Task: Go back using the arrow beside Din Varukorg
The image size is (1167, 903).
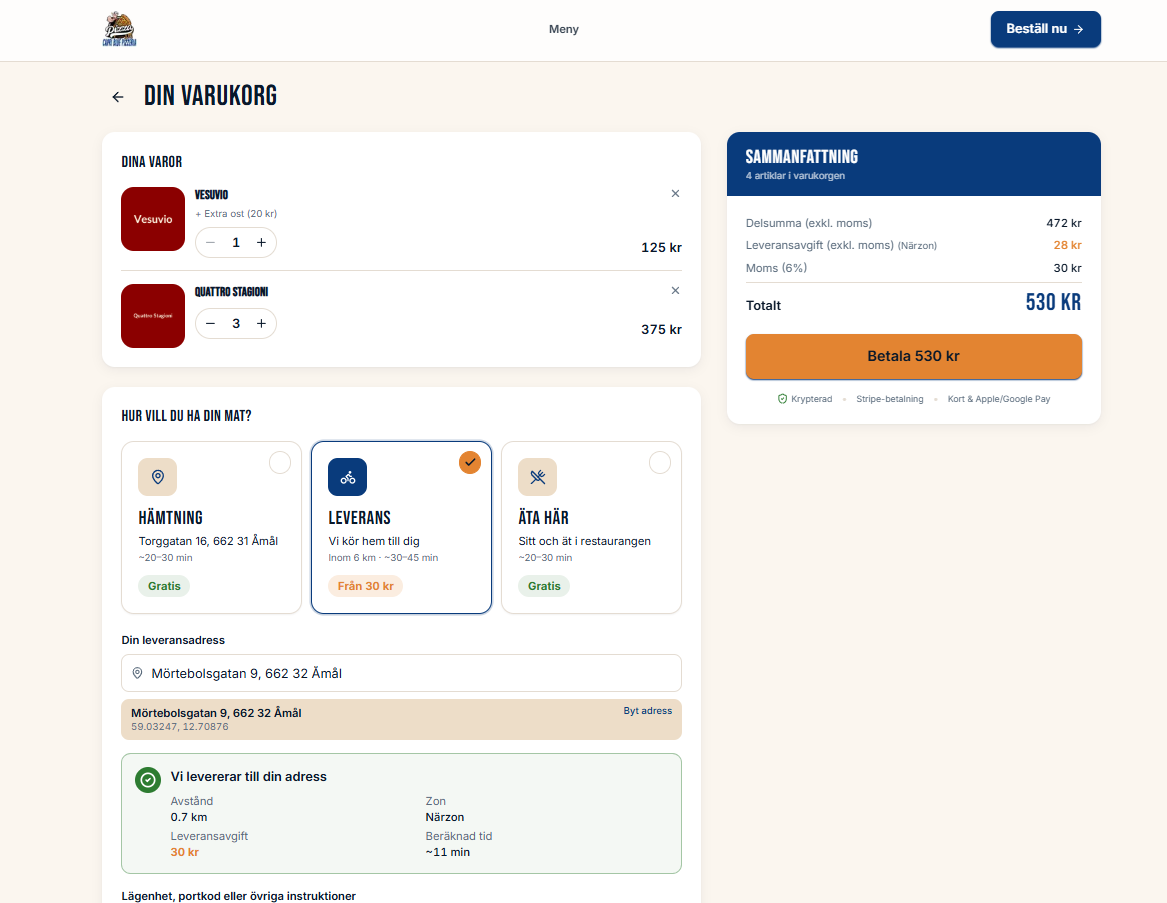Action: click(x=118, y=97)
